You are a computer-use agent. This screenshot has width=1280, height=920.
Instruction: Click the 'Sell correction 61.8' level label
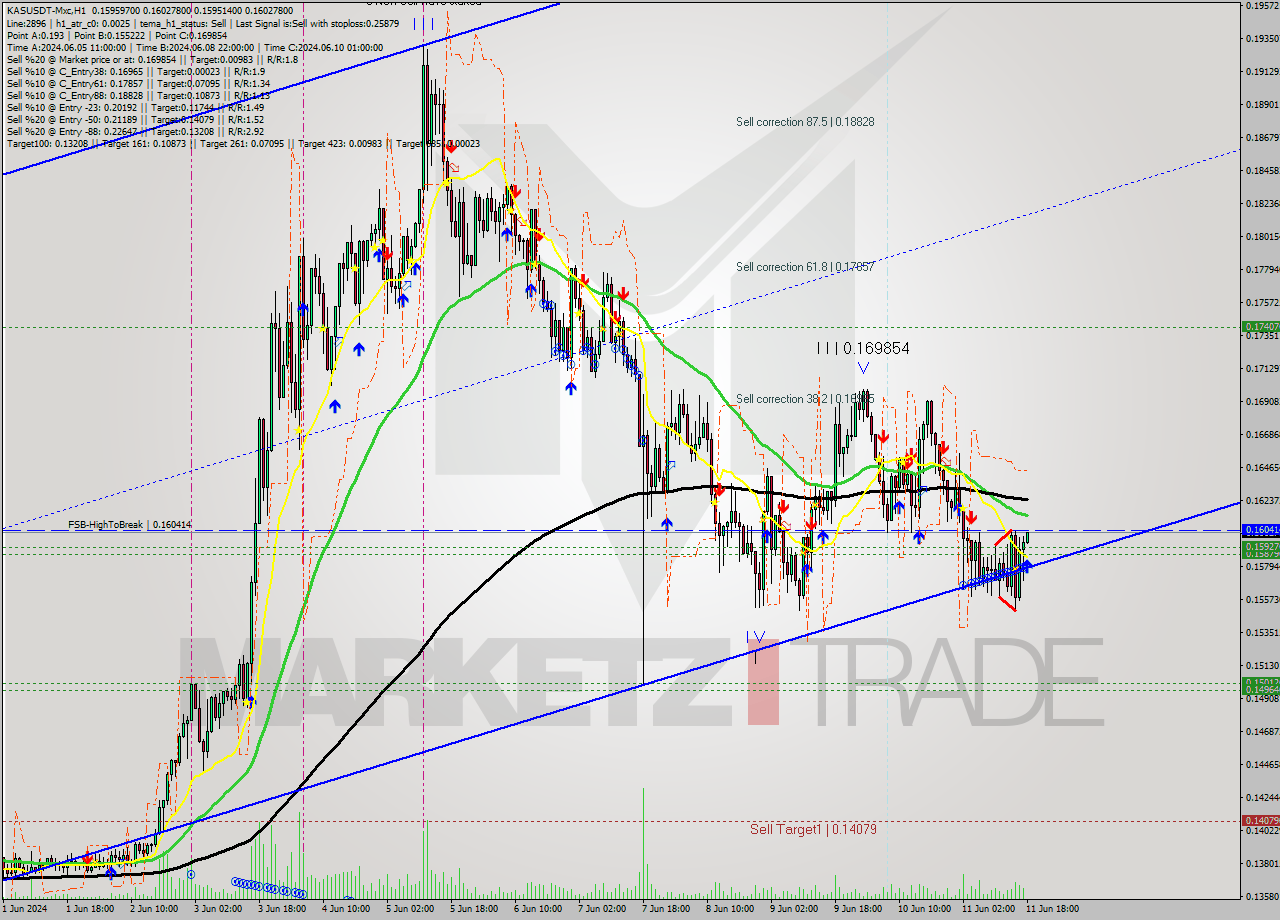tap(805, 267)
